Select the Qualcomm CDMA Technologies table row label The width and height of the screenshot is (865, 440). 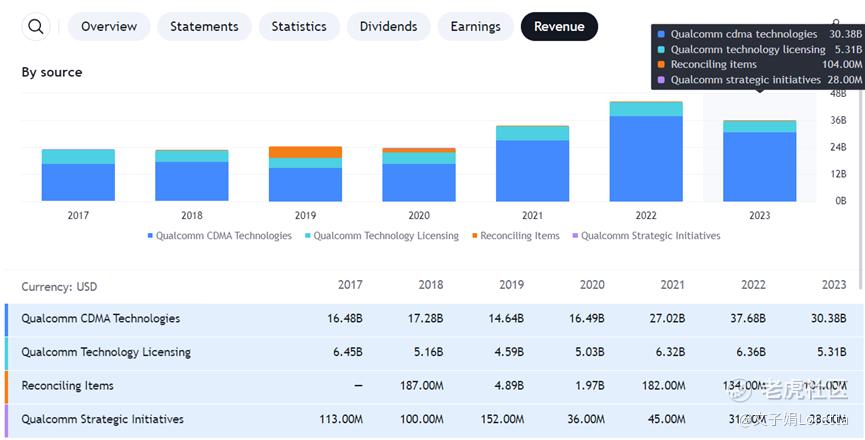tap(101, 318)
